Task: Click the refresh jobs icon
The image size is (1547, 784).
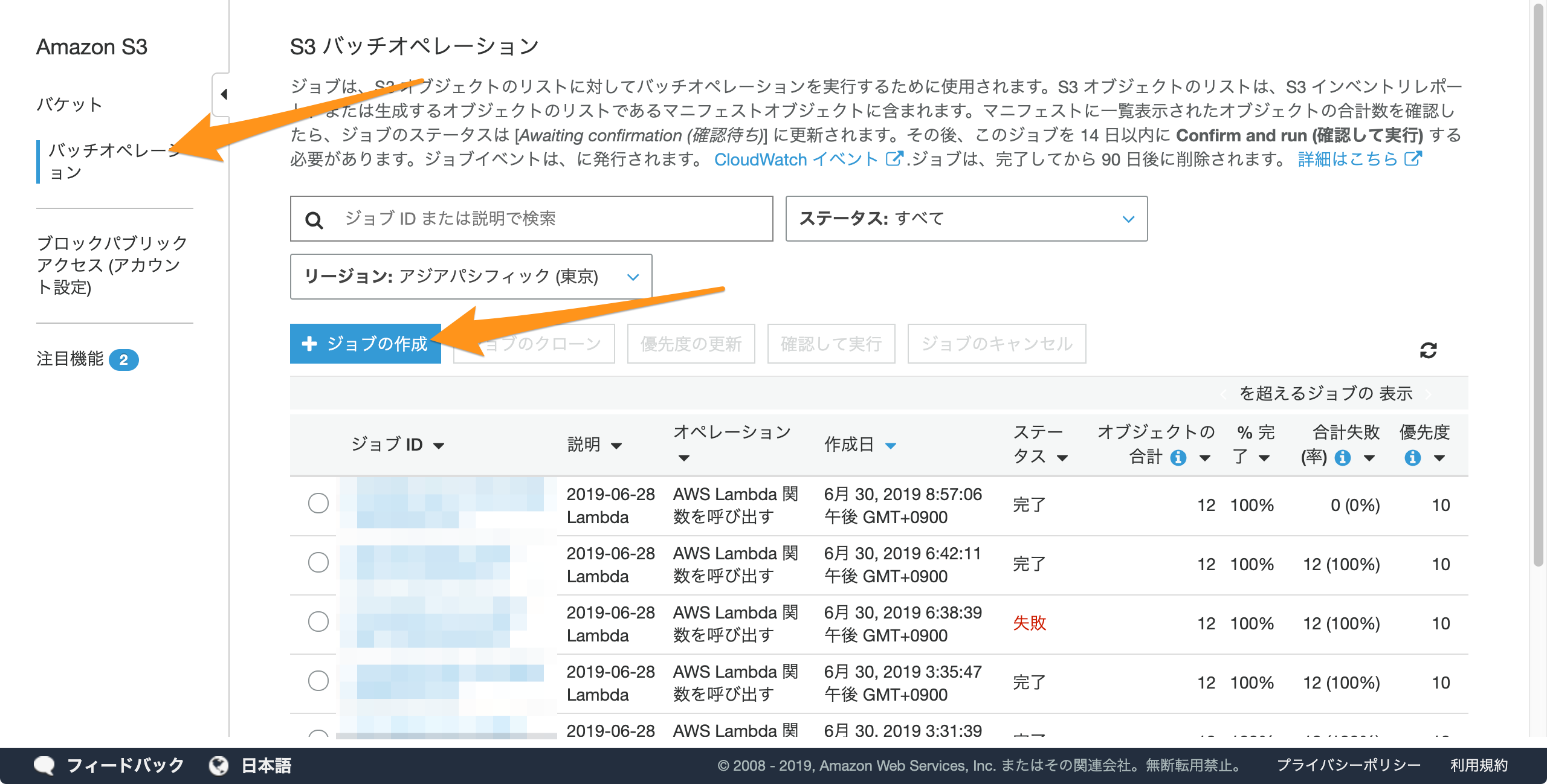Action: coord(1428,350)
